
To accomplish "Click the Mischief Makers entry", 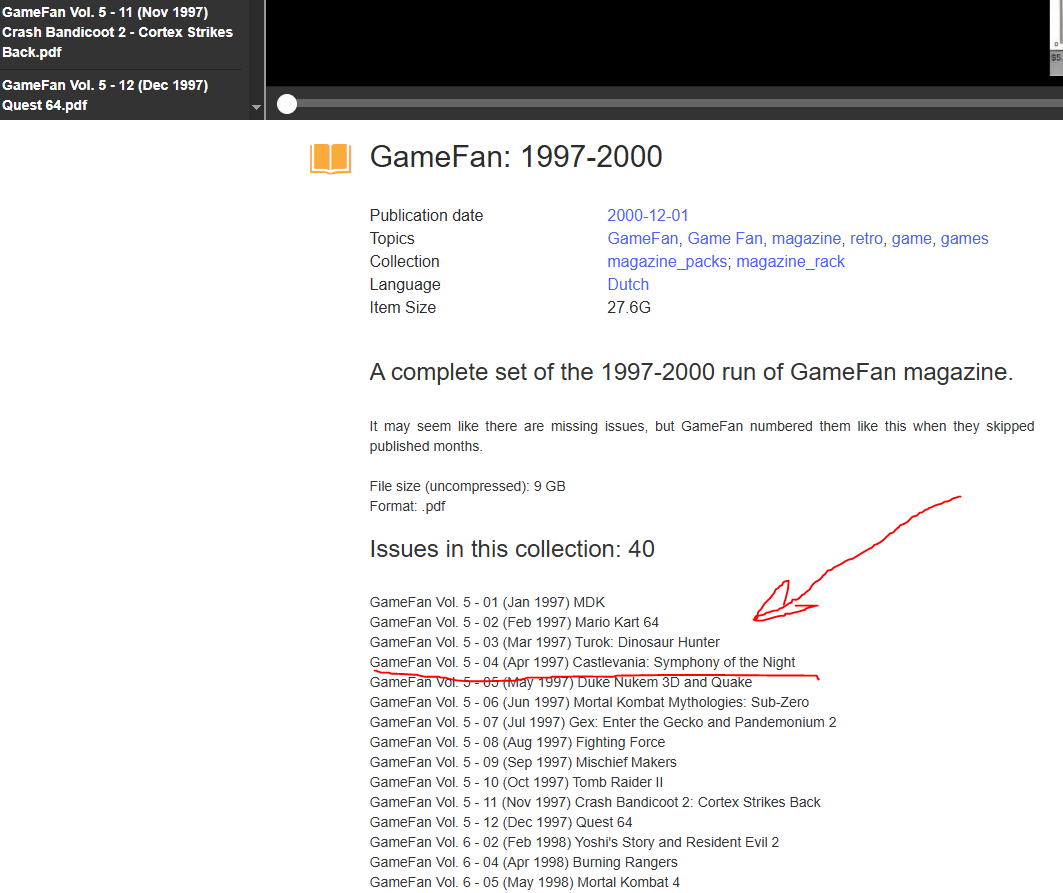I will [x=523, y=762].
